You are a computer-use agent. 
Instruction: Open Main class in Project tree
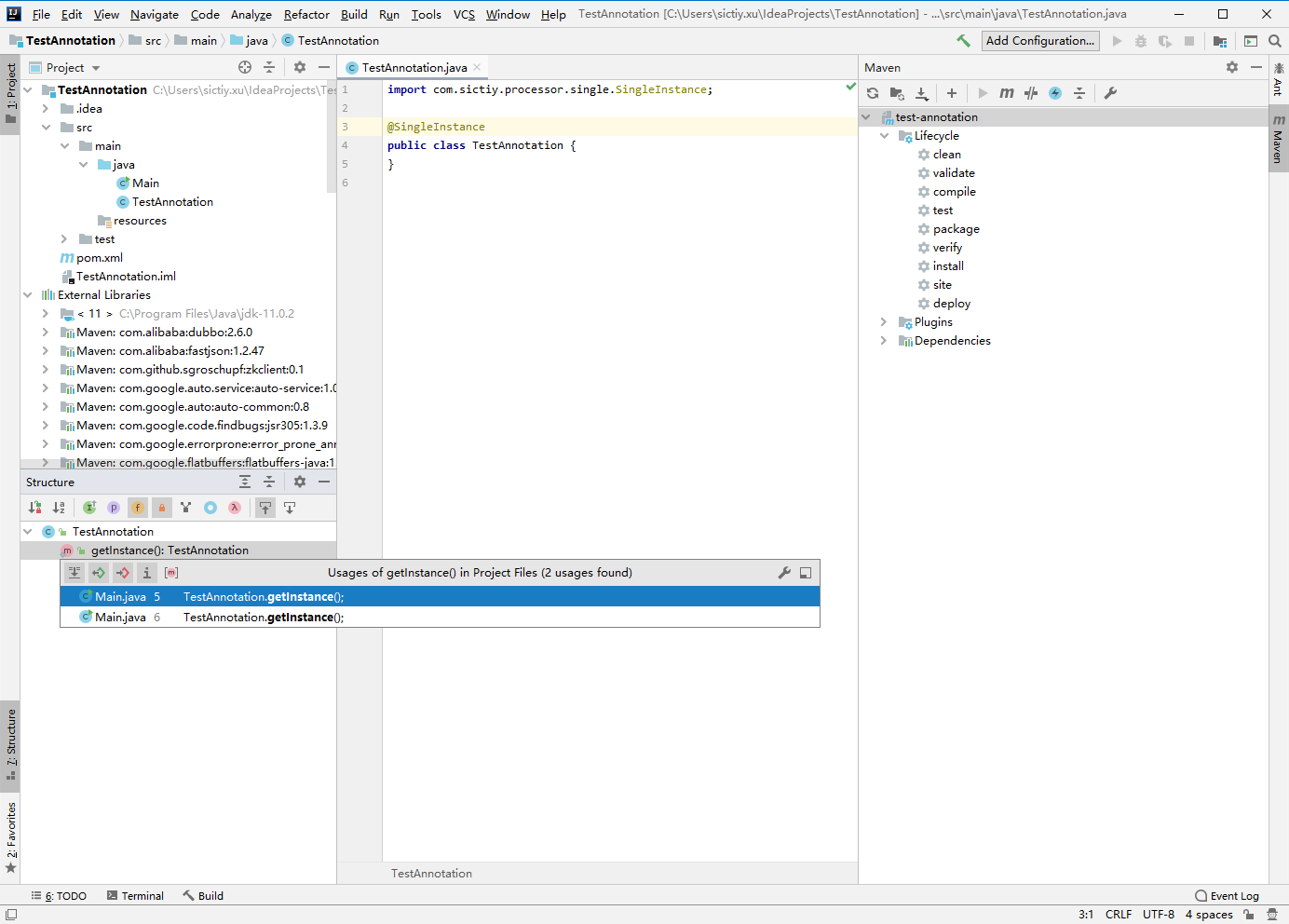[x=145, y=183]
